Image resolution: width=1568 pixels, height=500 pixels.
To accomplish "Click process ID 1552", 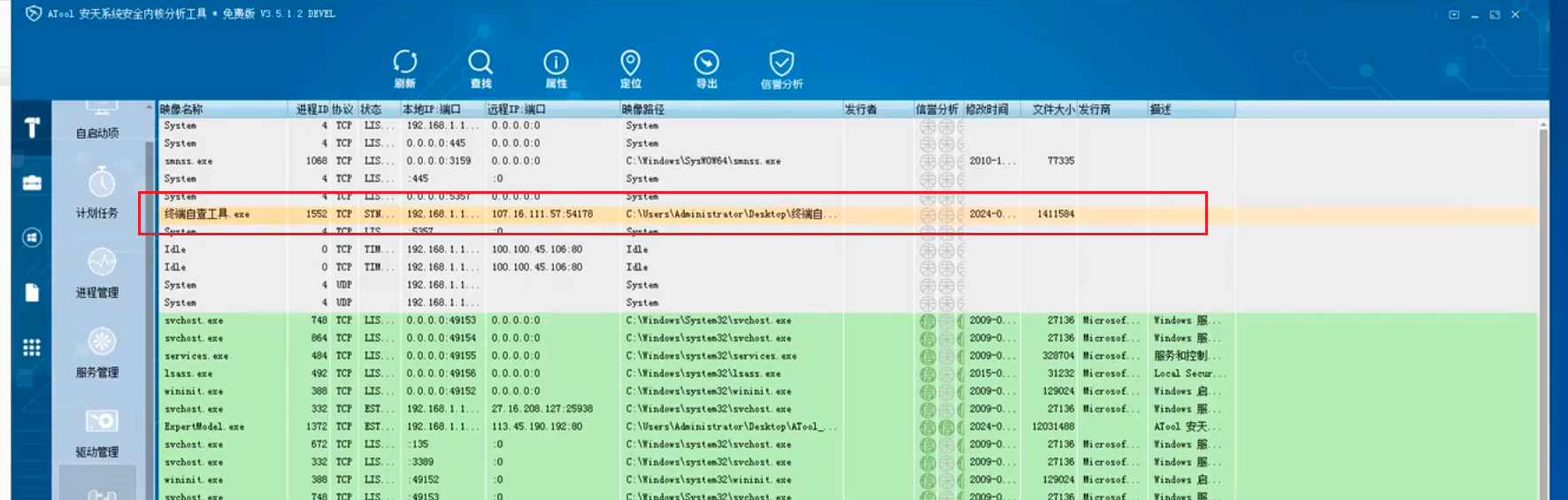I will click(x=316, y=214).
